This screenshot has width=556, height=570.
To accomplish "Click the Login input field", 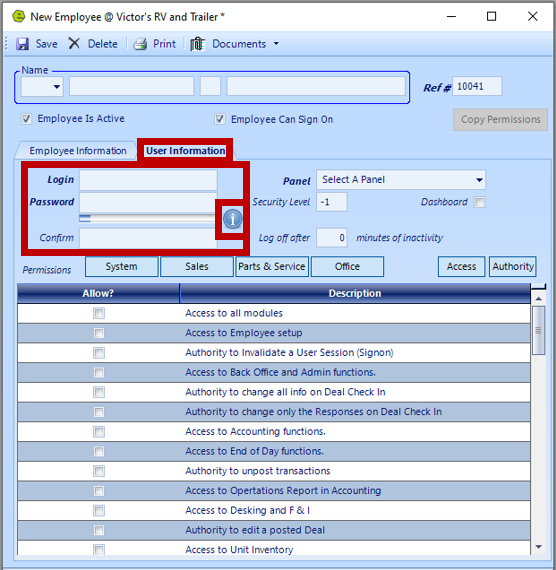I will [x=148, y=180].
